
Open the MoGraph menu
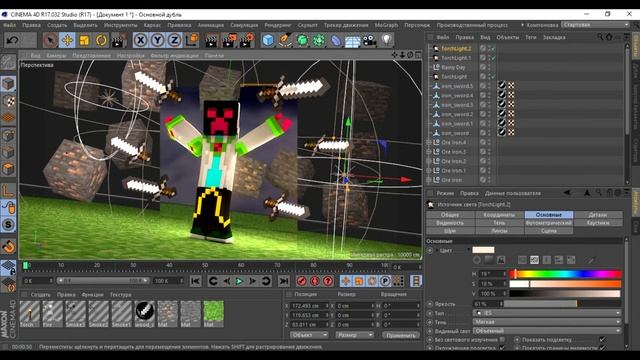[386, 25]
